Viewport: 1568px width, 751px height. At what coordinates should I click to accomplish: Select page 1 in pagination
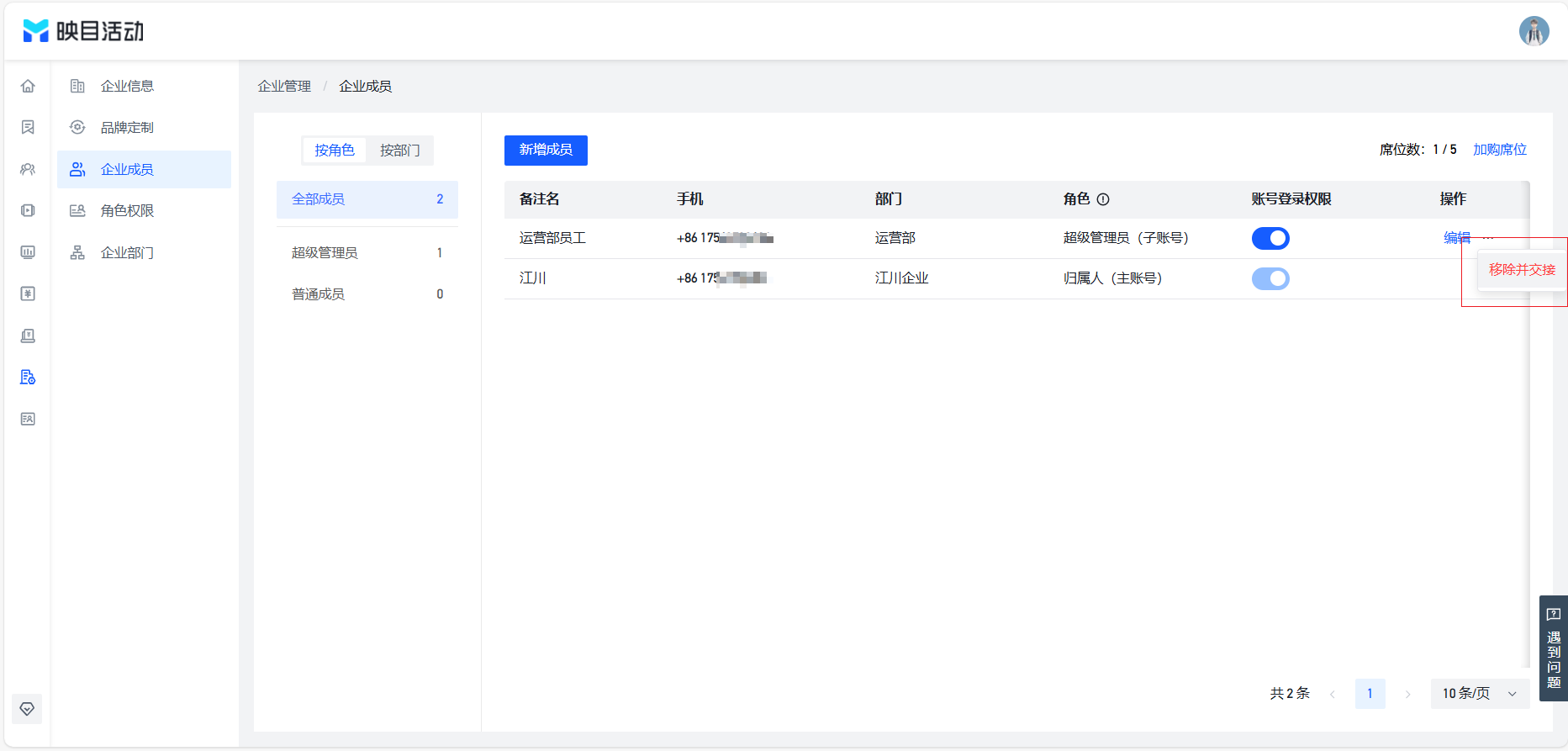1370,694
